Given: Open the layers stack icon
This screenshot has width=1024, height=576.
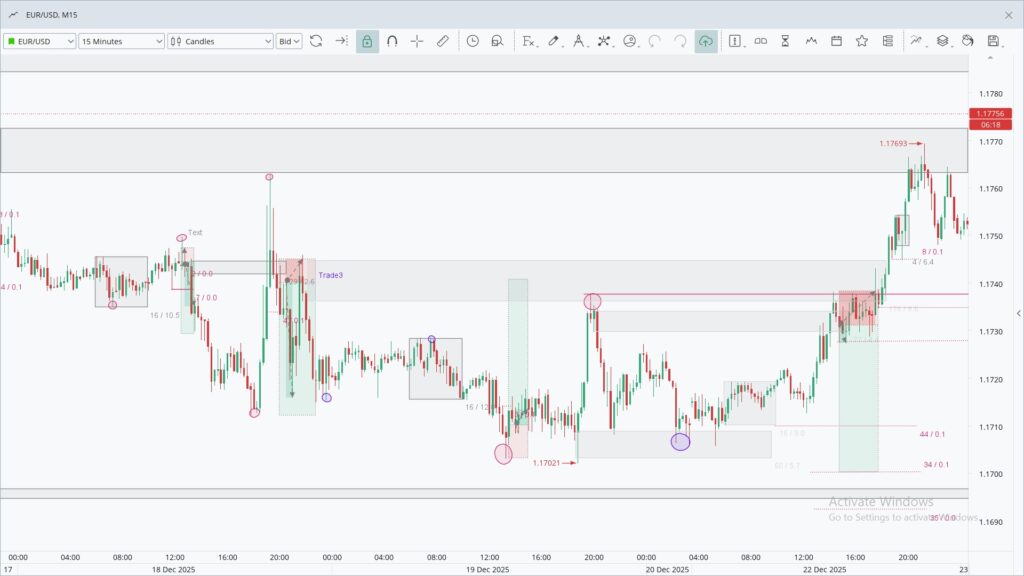Looking at the screenshot, I should (x=942, y=41).
